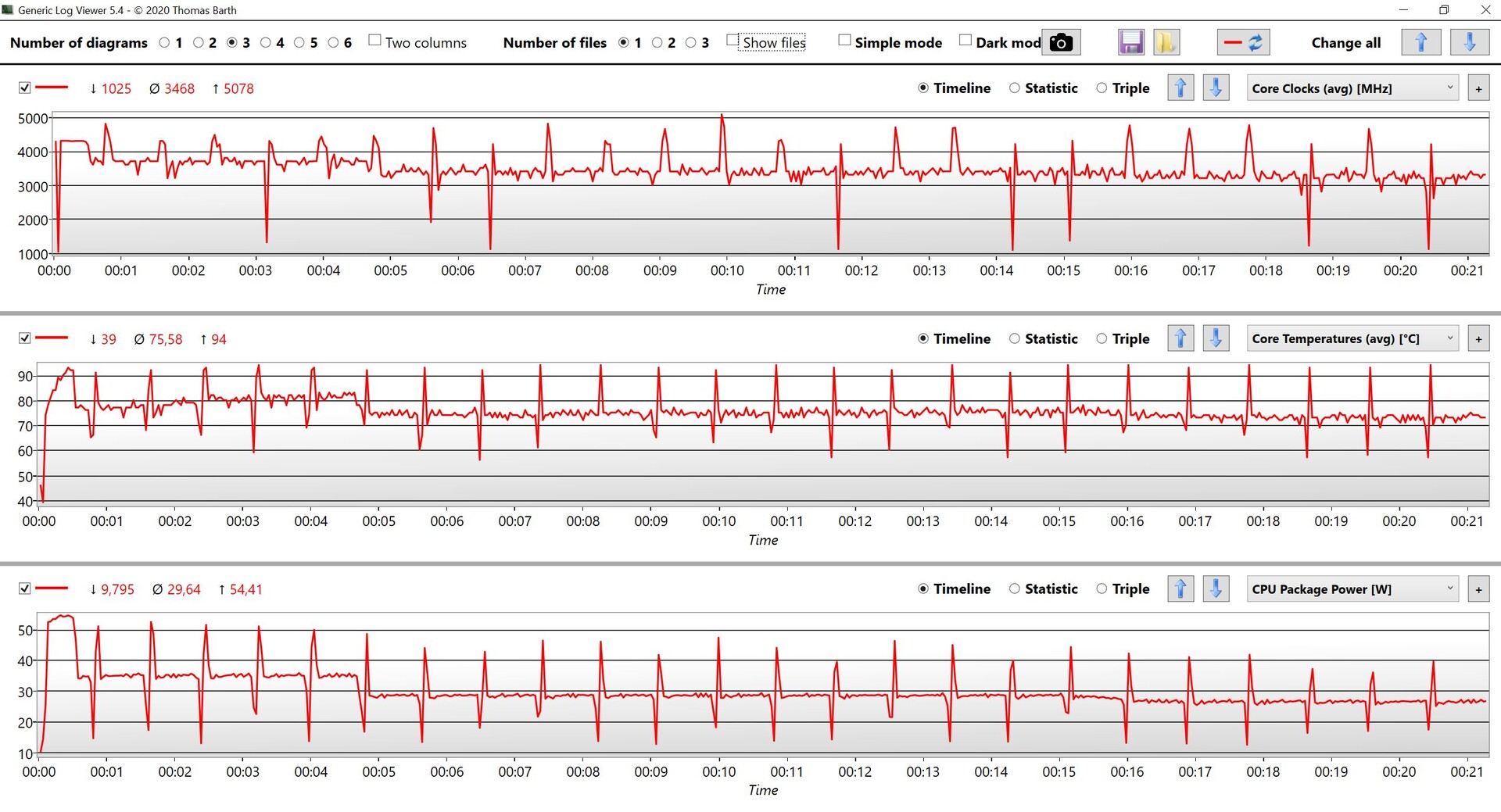Switch temperature diagram to Triple view
This screenshot has height=812, width=1501.
[x=1102, y=338]
